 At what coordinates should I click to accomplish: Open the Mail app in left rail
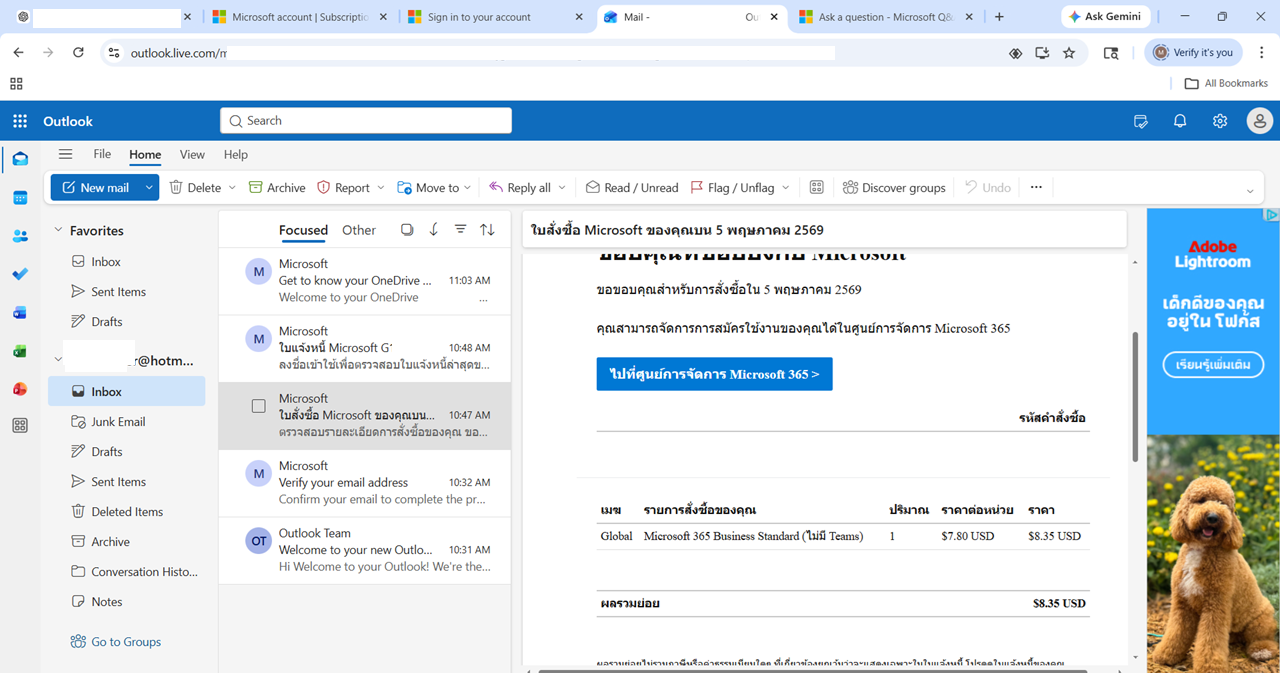click(20, 159)
